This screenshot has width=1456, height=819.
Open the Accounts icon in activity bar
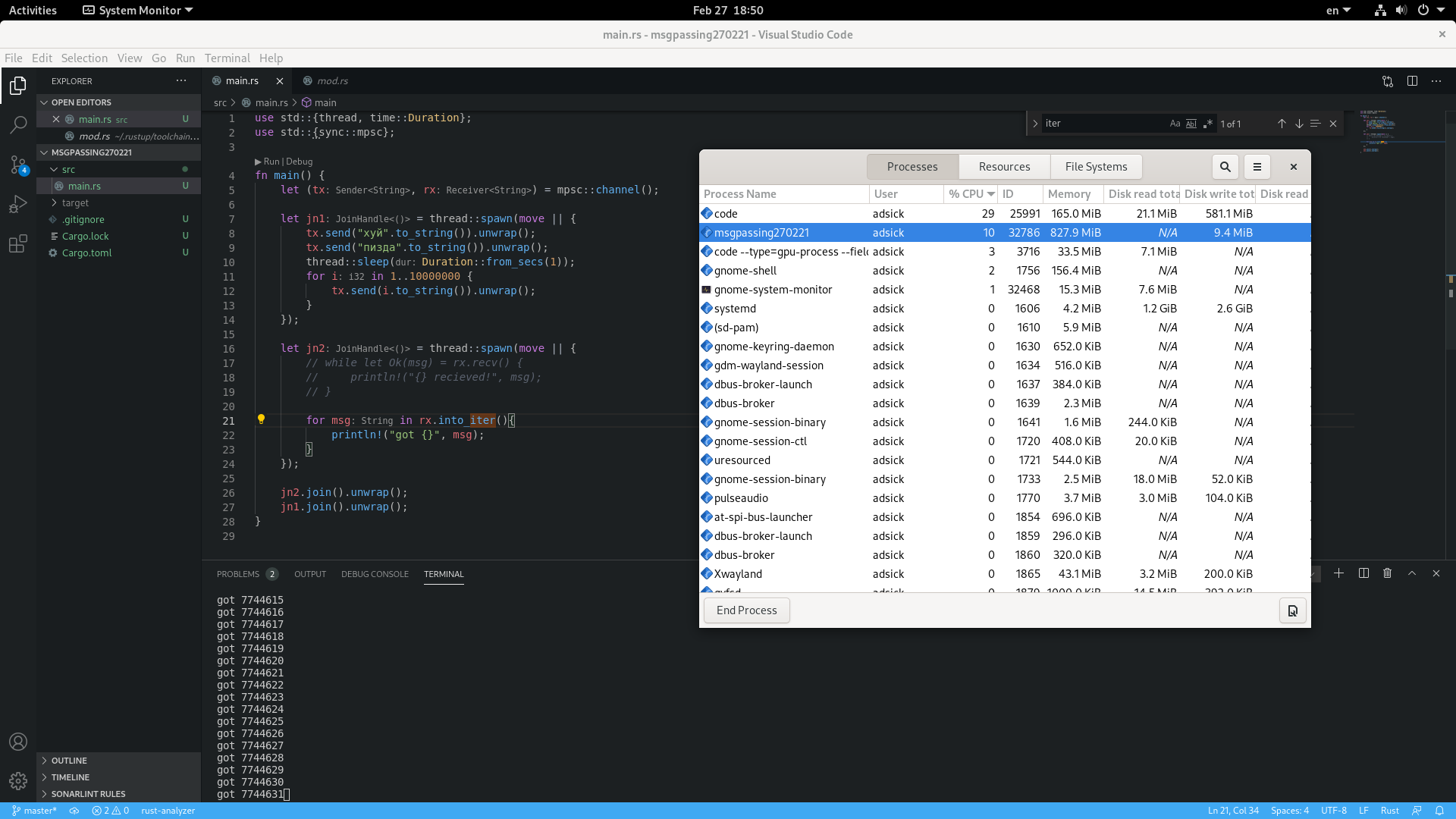tap(18, 742)
